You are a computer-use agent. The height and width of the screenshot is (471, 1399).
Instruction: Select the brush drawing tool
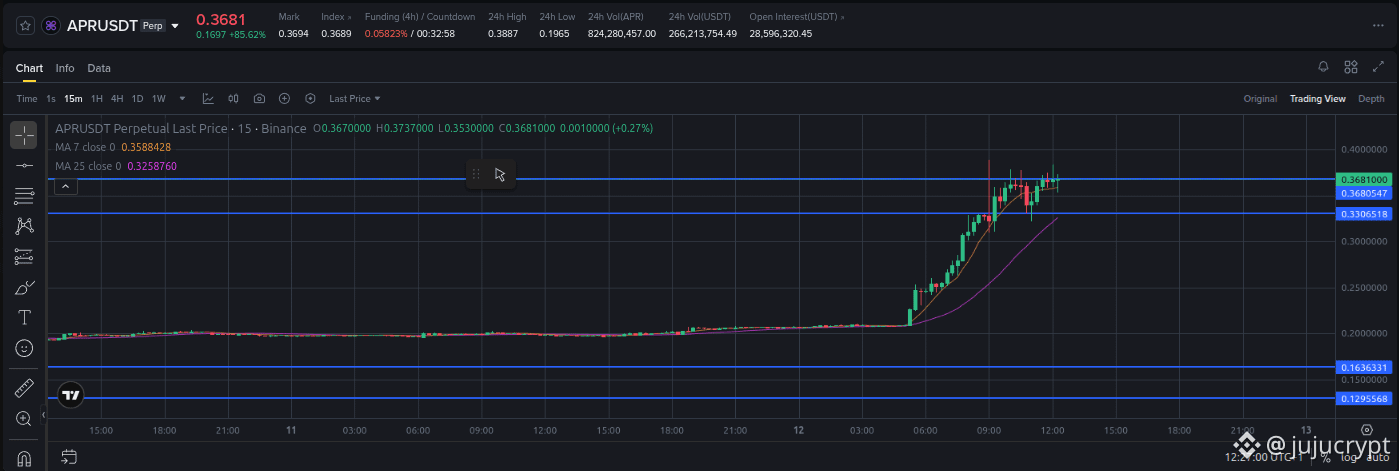[x=24, y=288]
